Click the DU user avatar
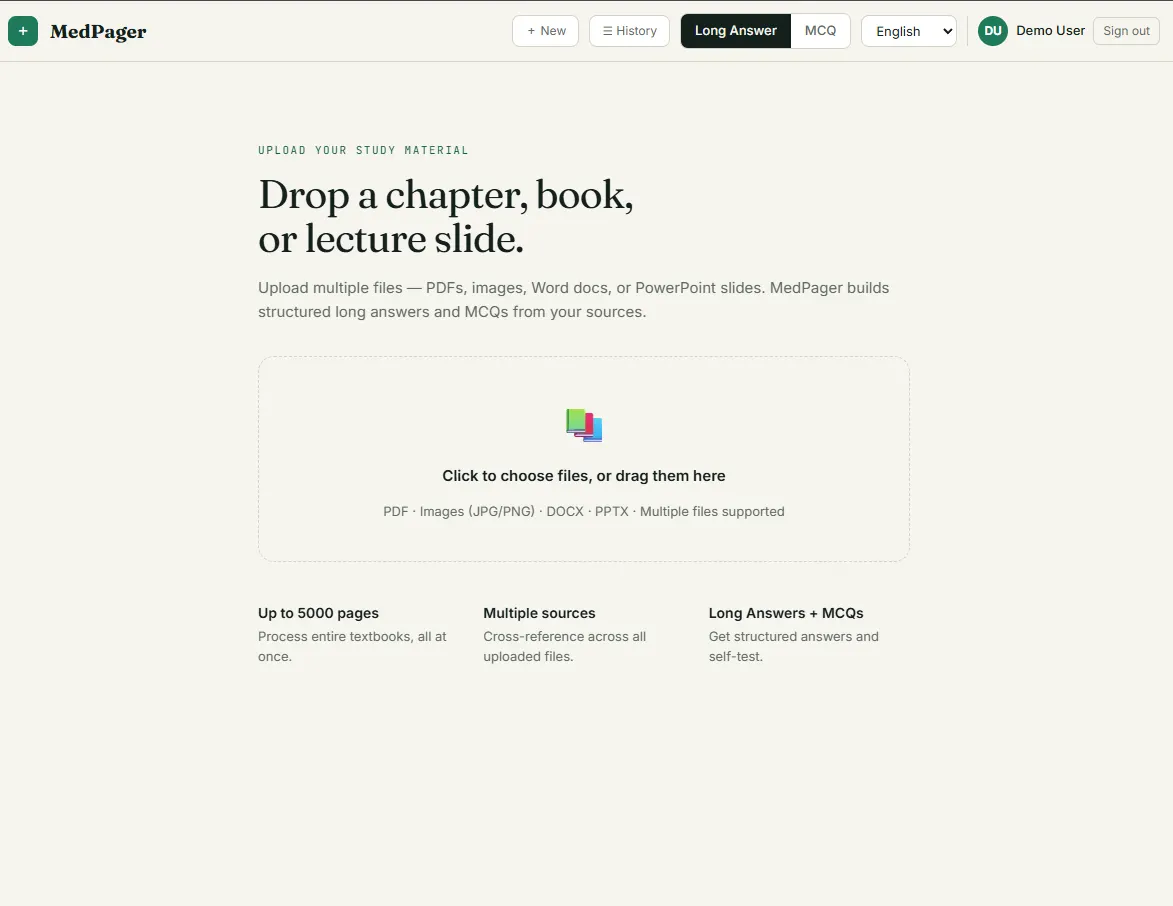The height and width of the screenshot is (906, 1173). (x=993, y=31)
